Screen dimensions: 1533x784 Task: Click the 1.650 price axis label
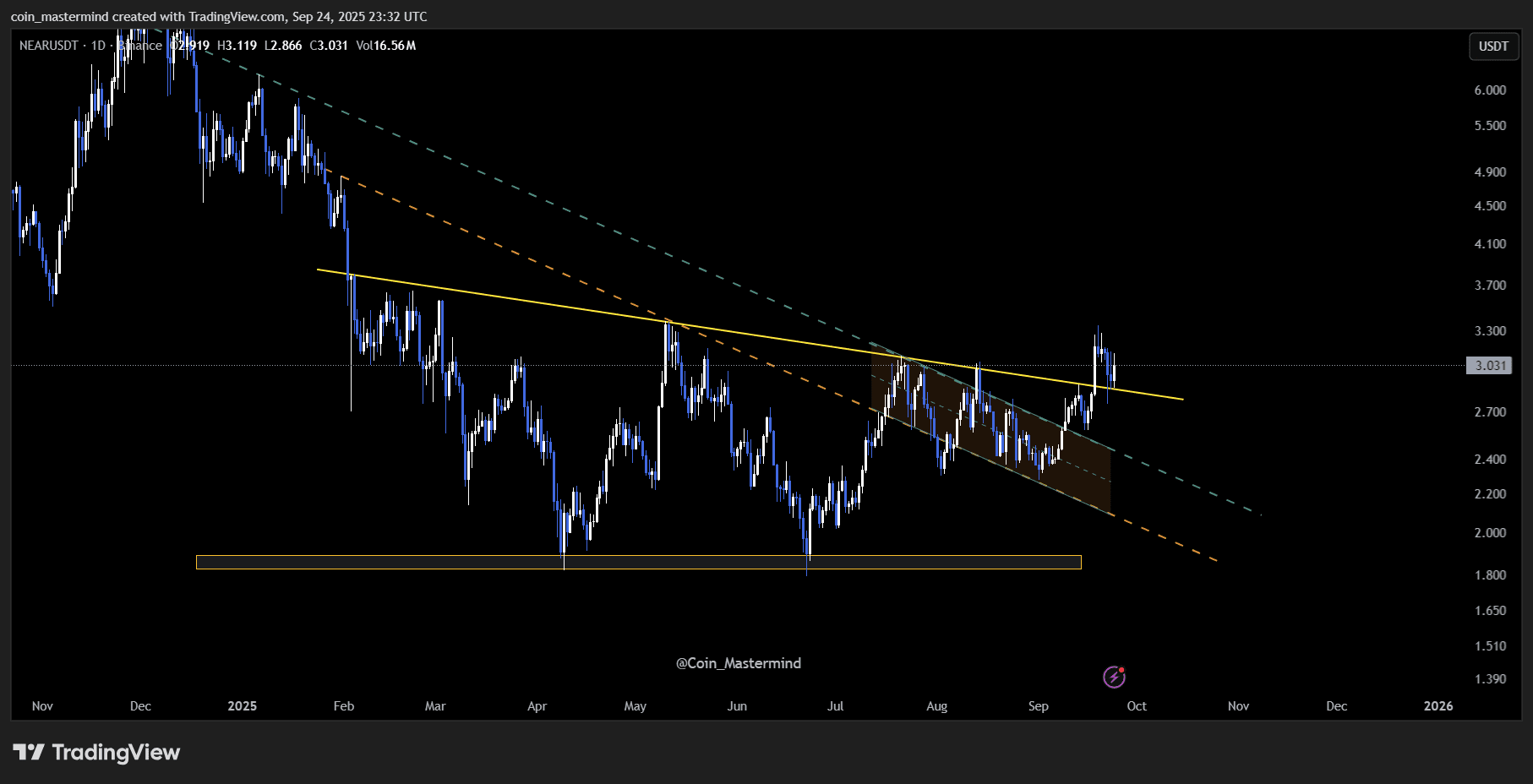pyautogui.click(x=1490, y=611)
